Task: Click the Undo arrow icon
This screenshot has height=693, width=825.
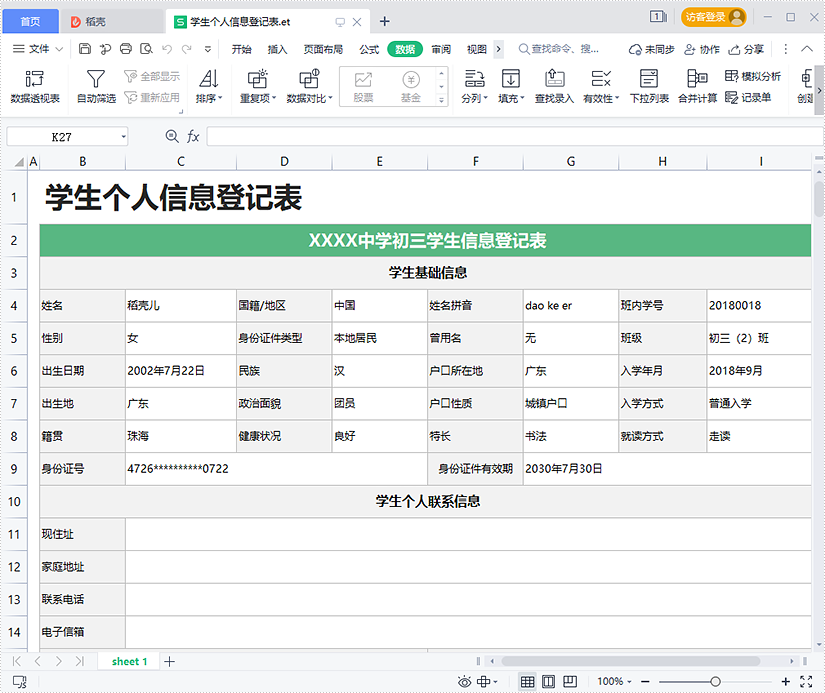Action: [167, 49]
